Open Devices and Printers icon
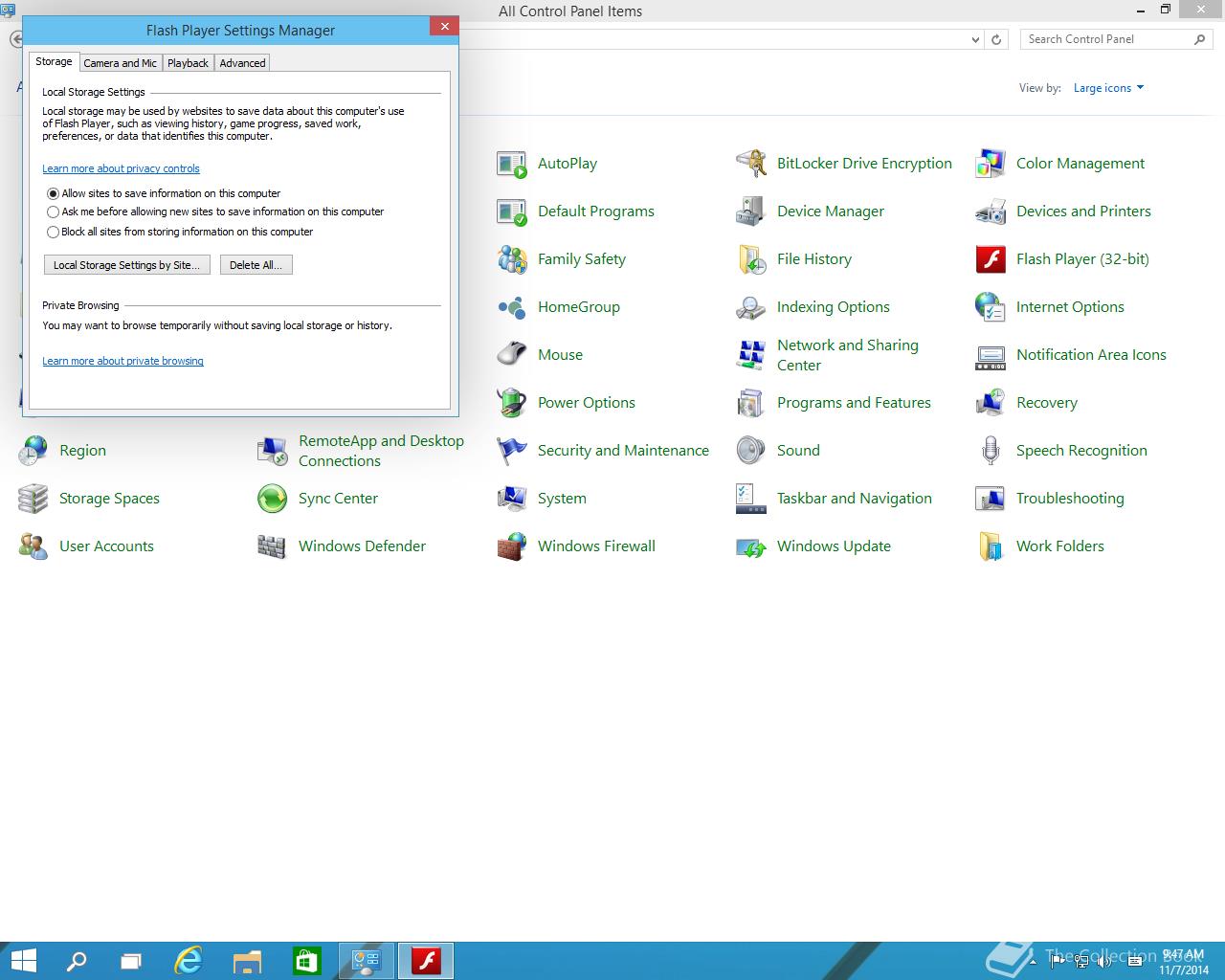This screenshot has height=980, width=1225. point(991,212)
